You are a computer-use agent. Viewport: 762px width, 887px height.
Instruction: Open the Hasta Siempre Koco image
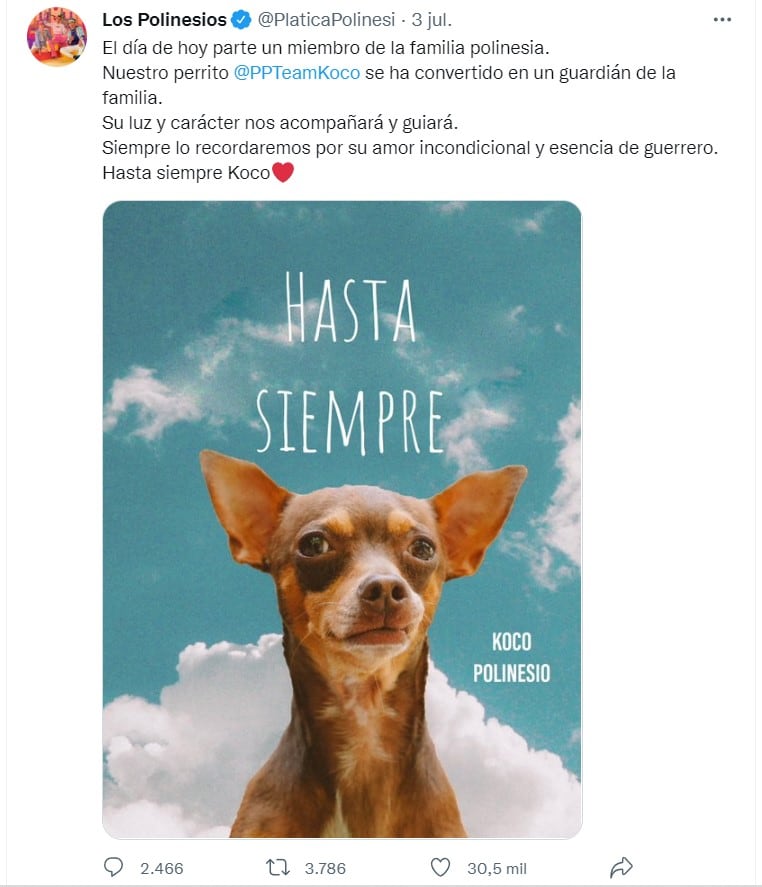point(342,519)
